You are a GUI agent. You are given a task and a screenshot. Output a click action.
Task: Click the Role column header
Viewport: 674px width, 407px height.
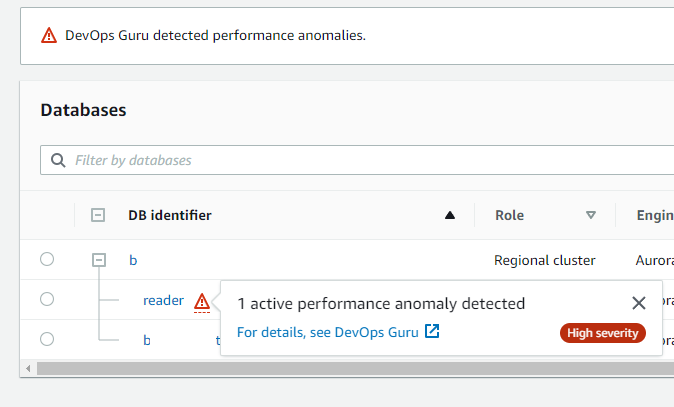510,215
